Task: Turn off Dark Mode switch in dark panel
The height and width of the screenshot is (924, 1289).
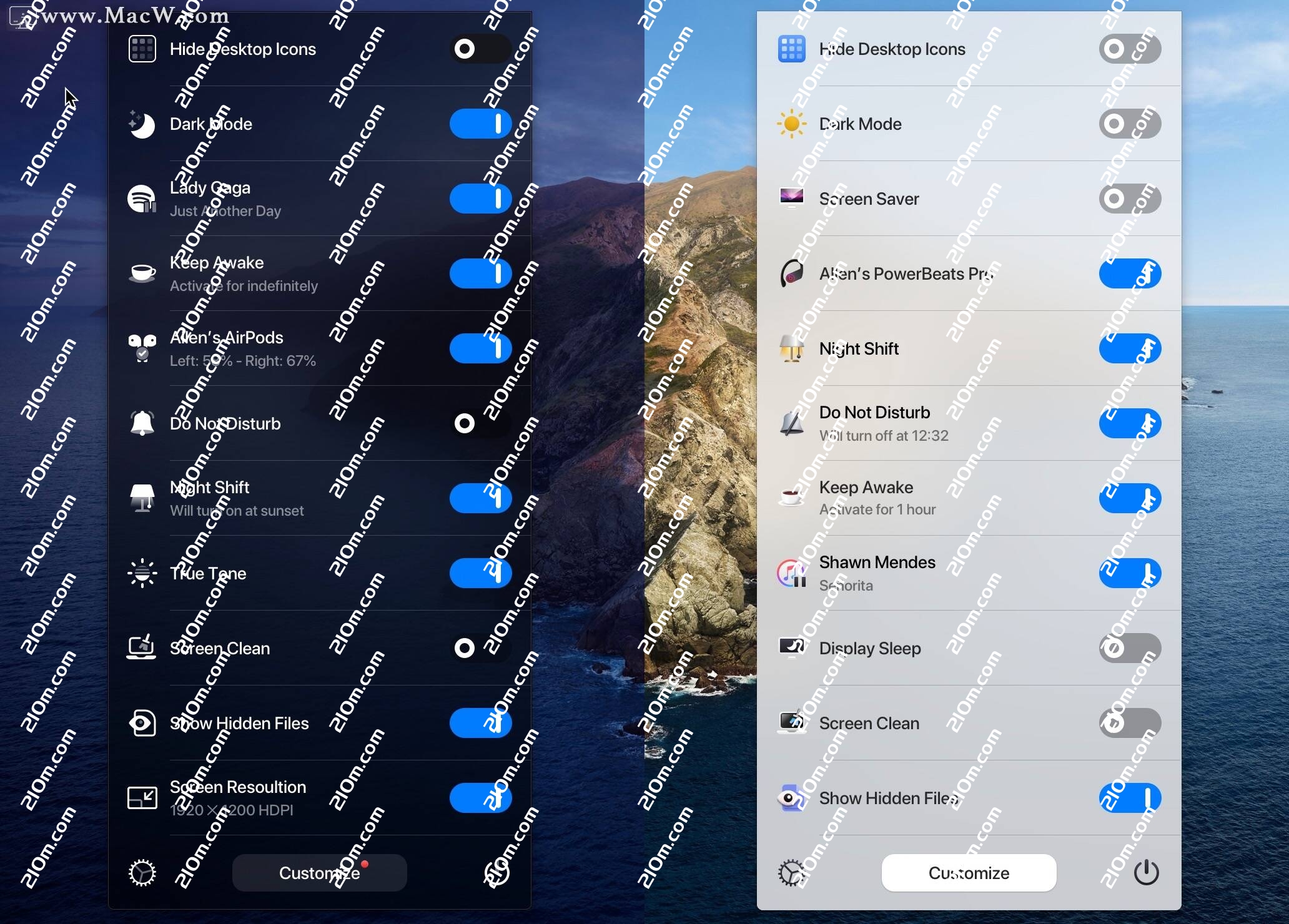Action: 480,124
